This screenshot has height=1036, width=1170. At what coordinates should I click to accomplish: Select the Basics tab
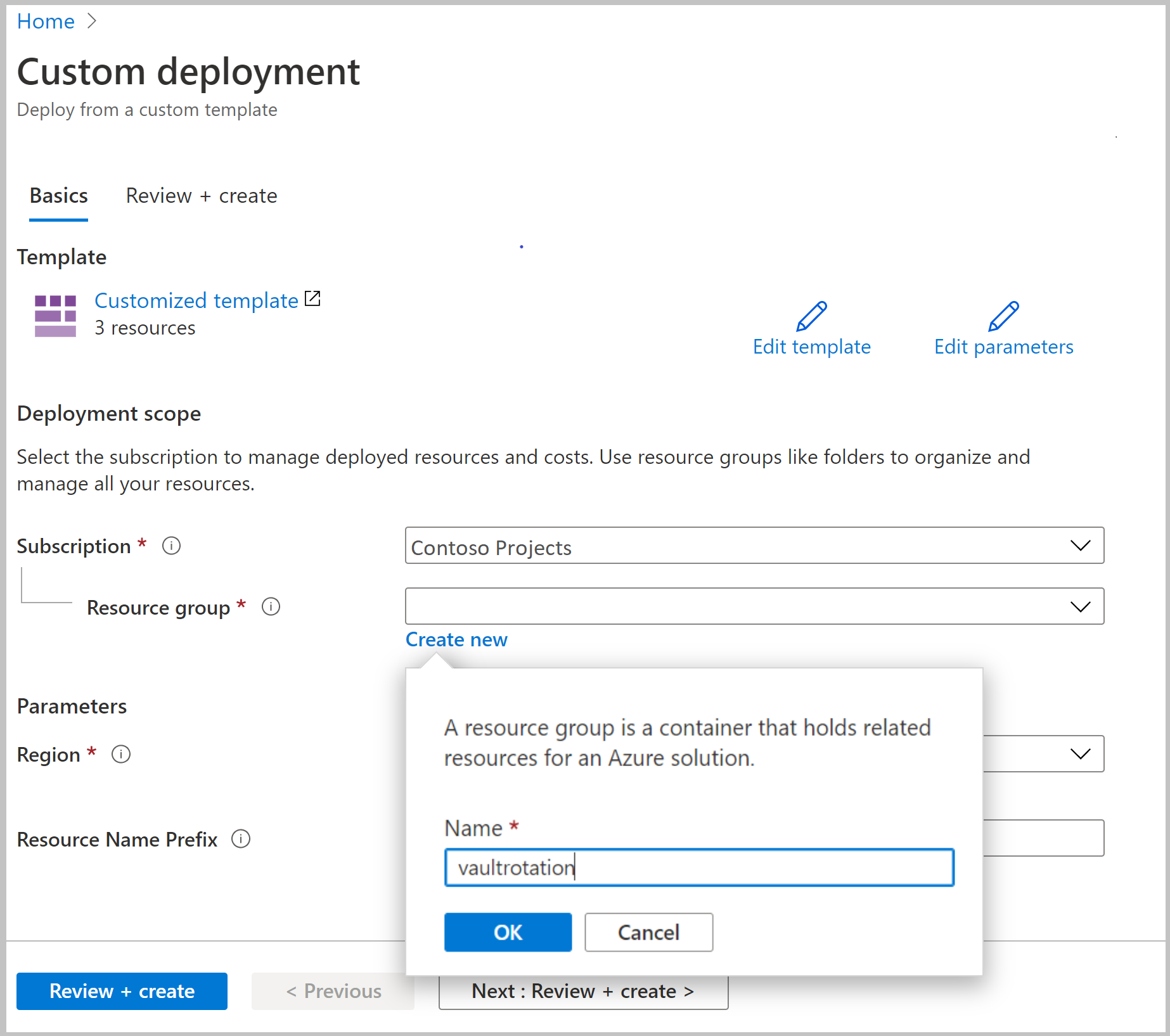pos(58,195)
